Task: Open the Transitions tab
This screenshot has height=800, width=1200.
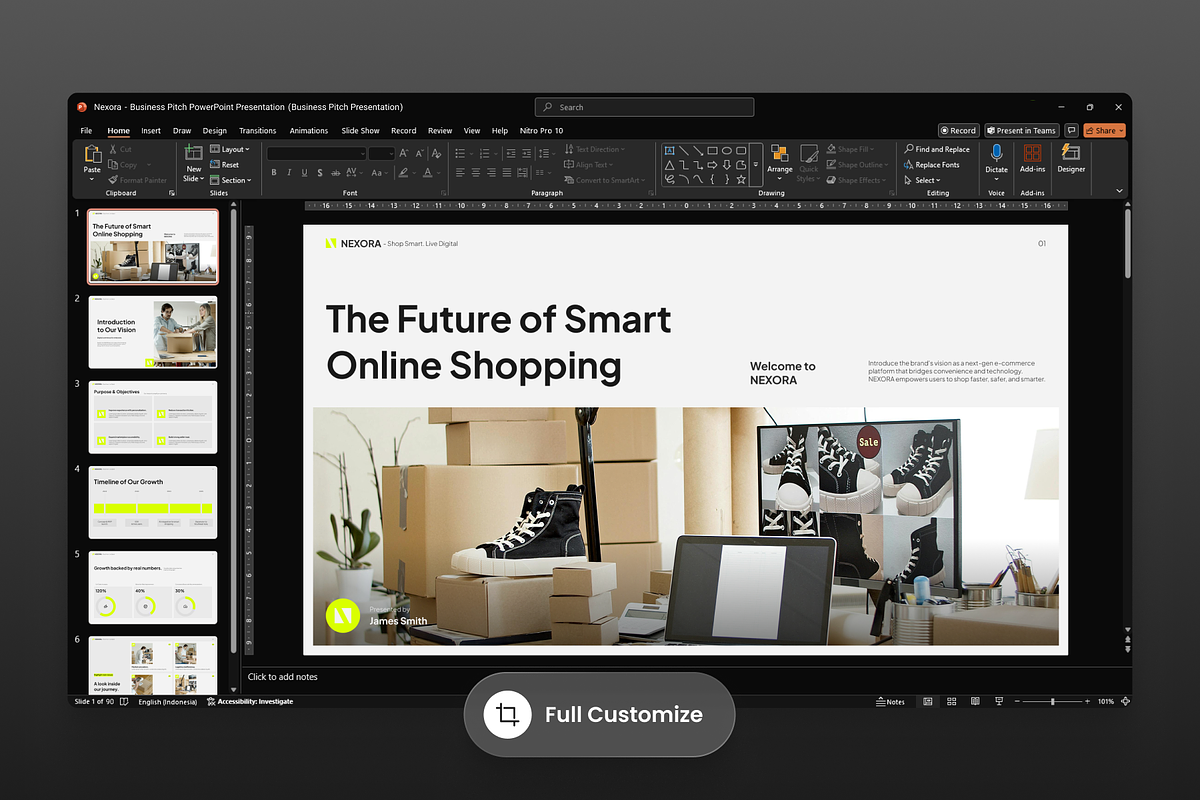Action: pos(257,130)
